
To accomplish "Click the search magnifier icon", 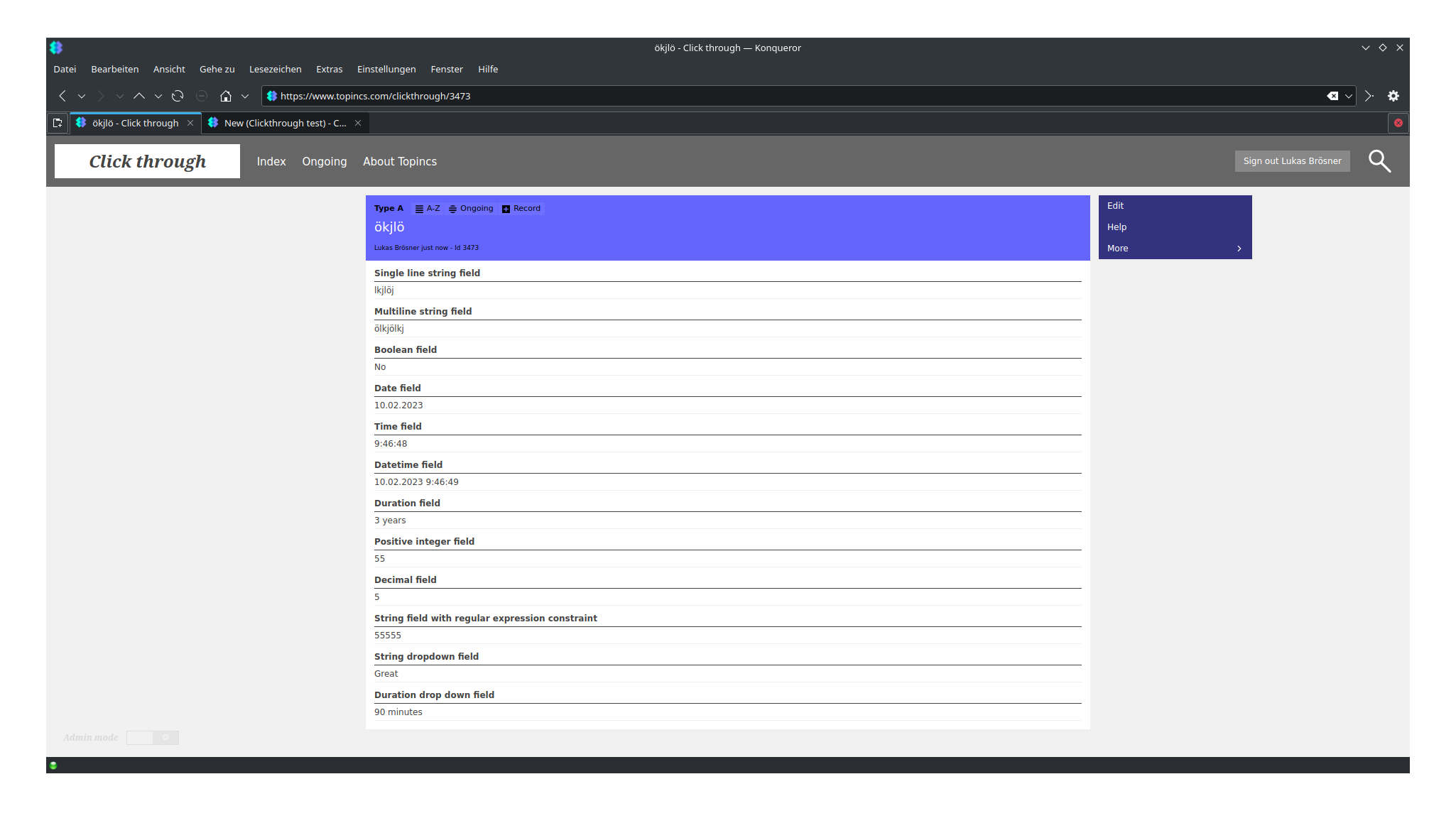I will tap(1379, 161).
